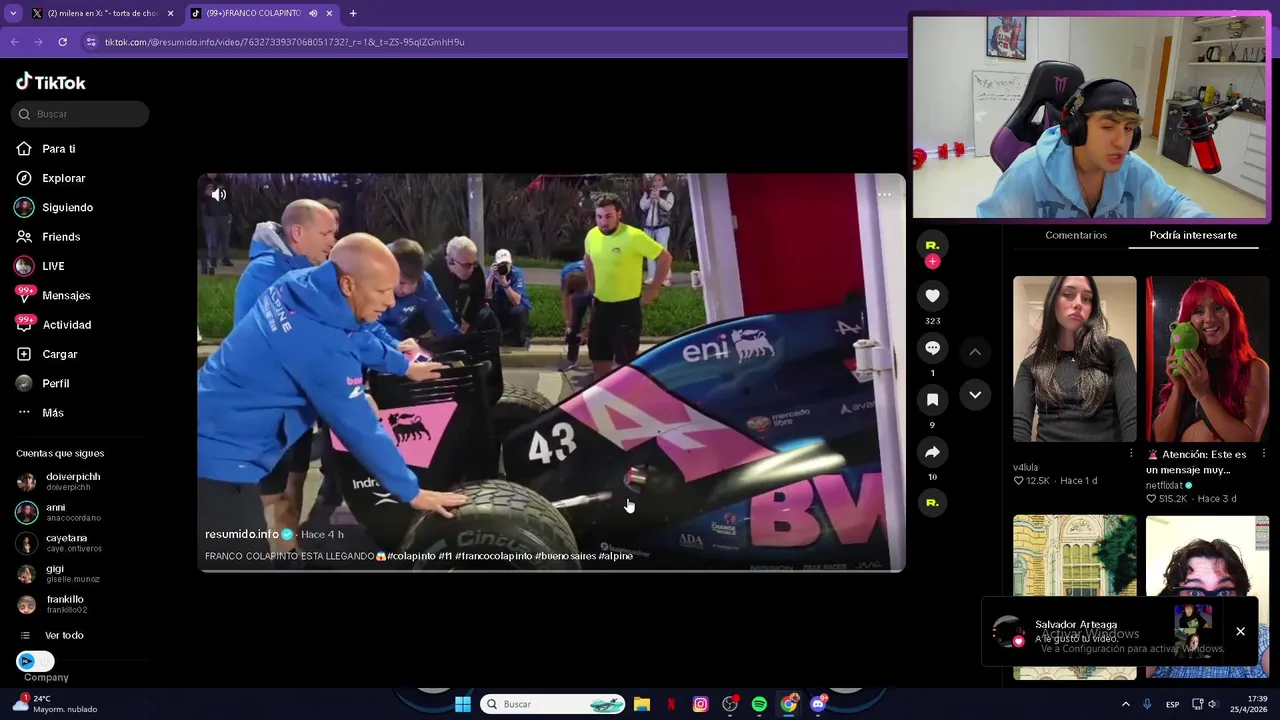Screen dimensions: 1280x720
Task: Click the TikTok search field Buscar
Action: (80, 114)
